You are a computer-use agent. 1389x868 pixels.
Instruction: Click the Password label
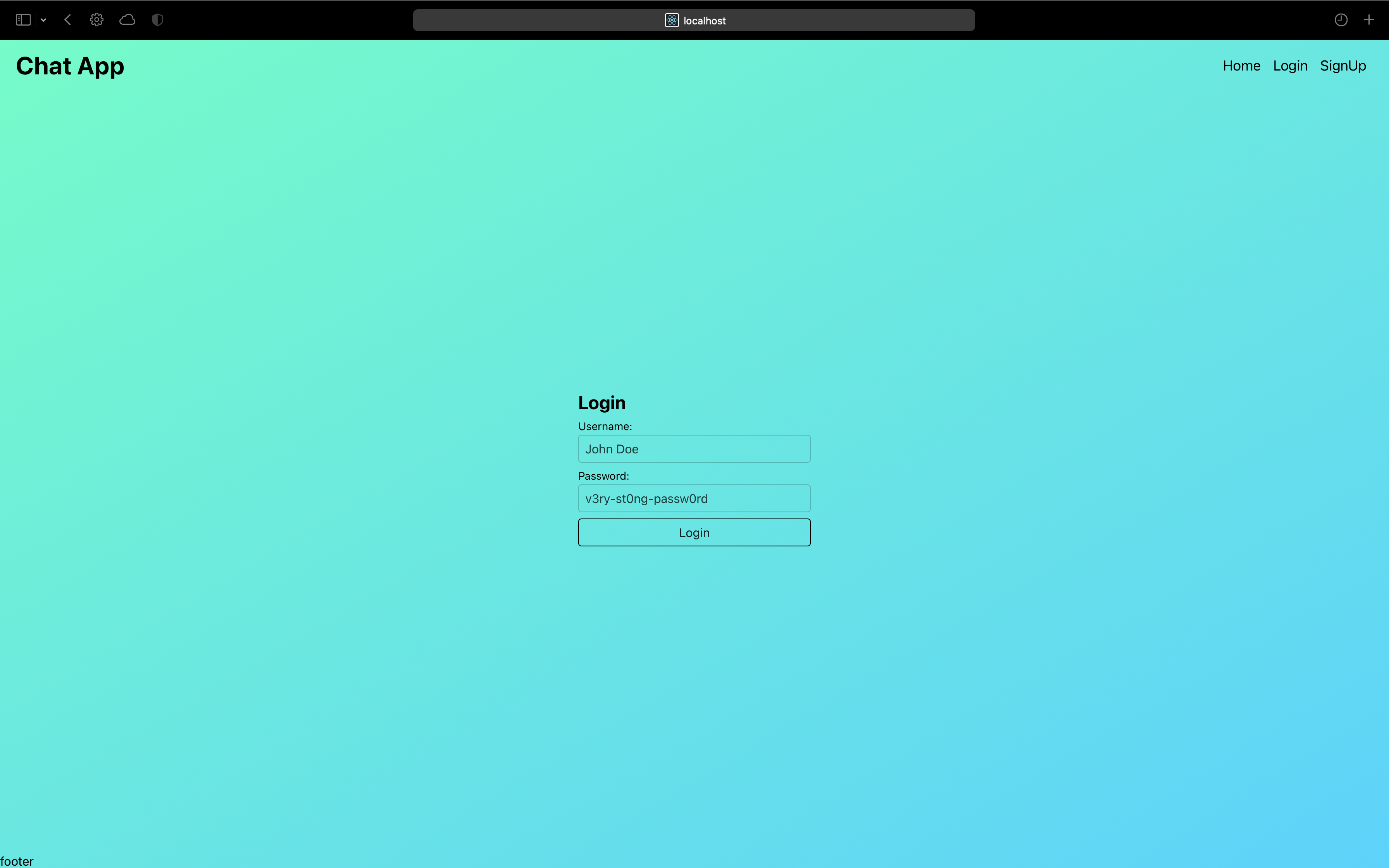[603, 476]
